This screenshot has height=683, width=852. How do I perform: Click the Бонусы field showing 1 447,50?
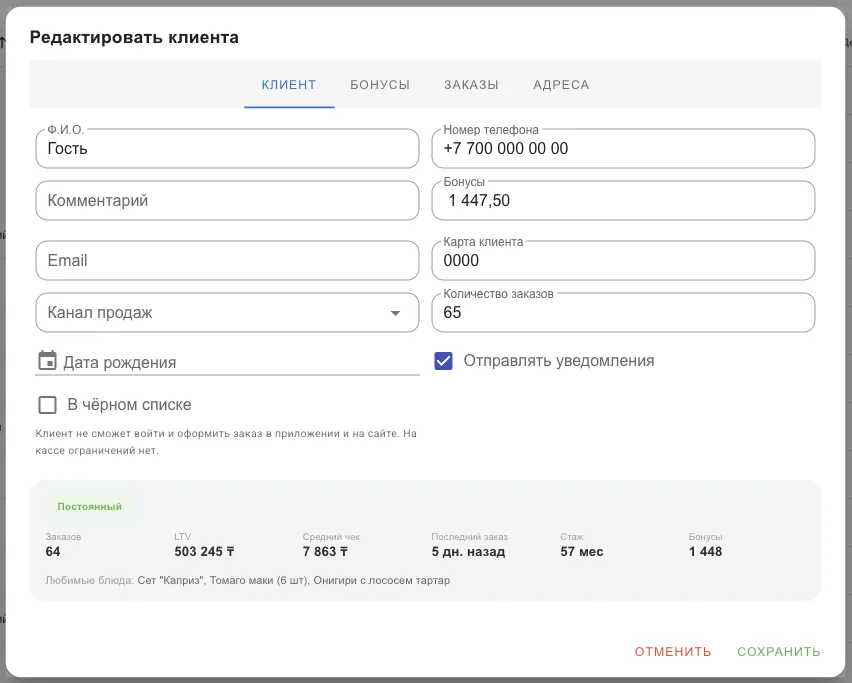(623, 200)
